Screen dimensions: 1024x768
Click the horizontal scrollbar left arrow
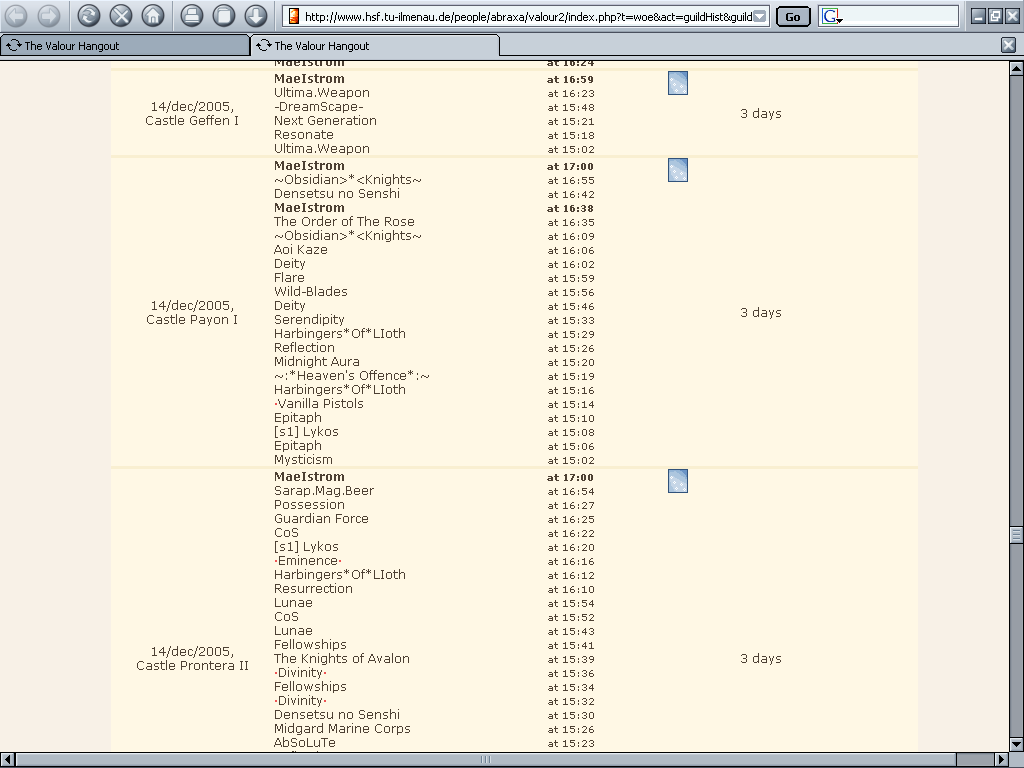click(x=7, y=760)
